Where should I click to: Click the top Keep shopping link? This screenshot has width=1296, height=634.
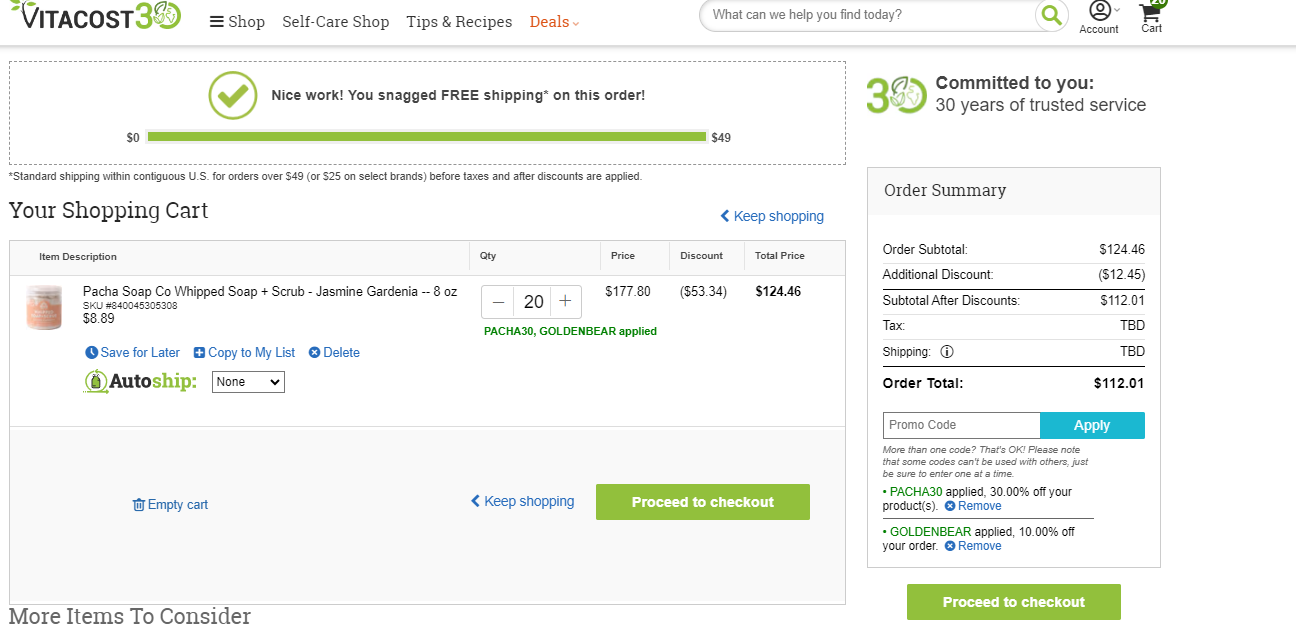pyautogui.click(x=772, y=216)
